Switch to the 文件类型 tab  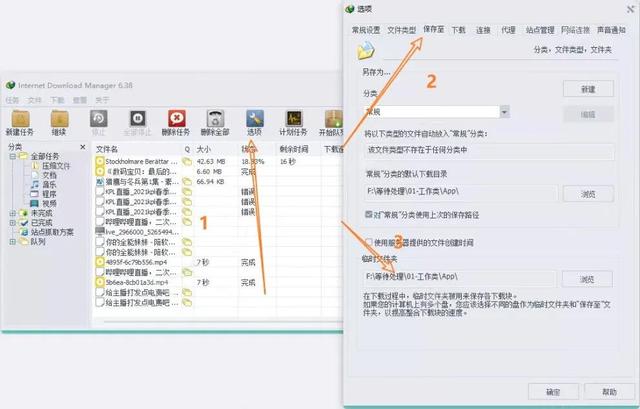pyautogui.click(x=402, y=30)
